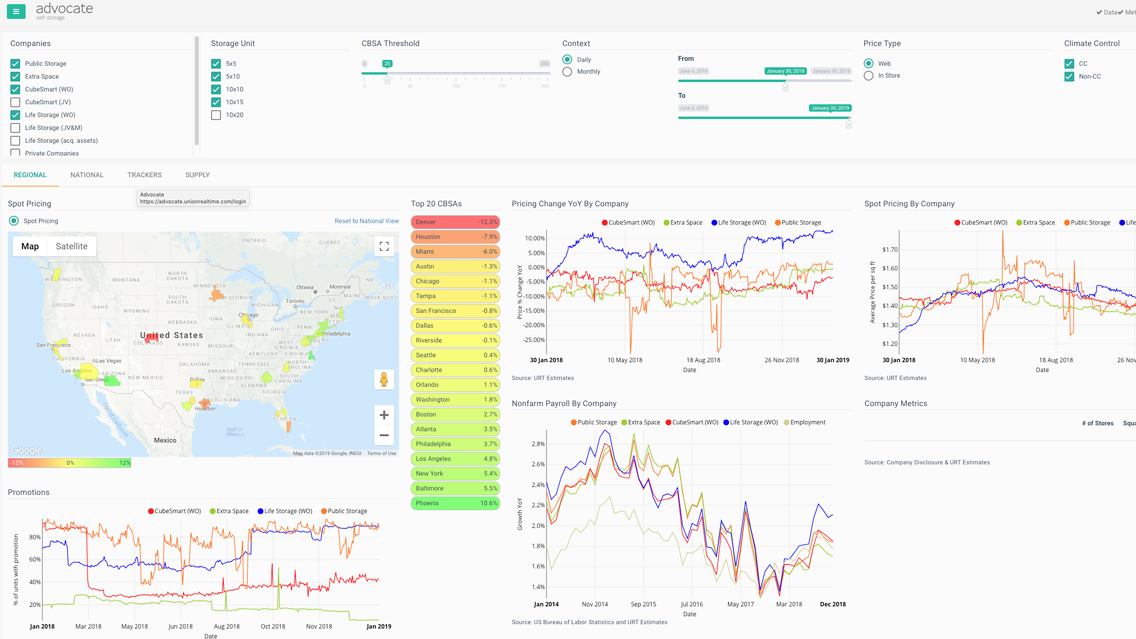Screen dimensions: 1136x639
Task: Toggle Life Storage (WO) in Pricing Change legend
Action: tap(738, 222)
